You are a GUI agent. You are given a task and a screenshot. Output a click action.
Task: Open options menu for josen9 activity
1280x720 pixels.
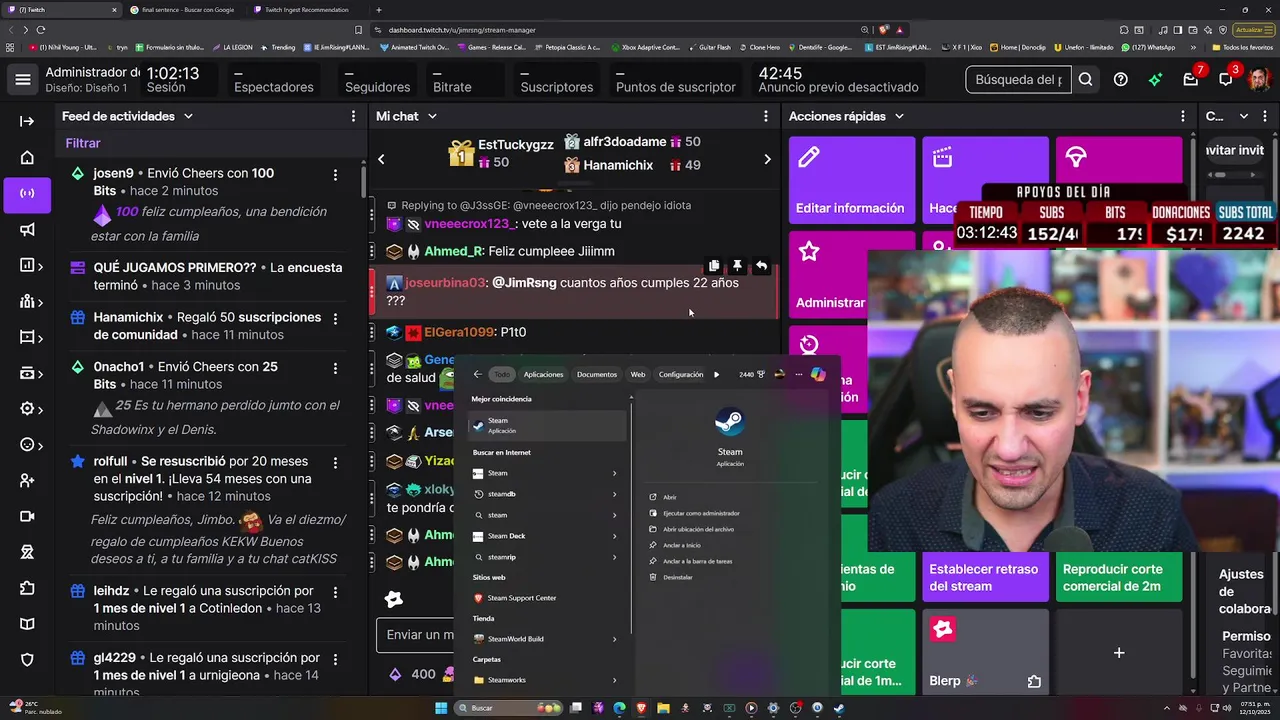pyautogui.click(x=335, y=175)
